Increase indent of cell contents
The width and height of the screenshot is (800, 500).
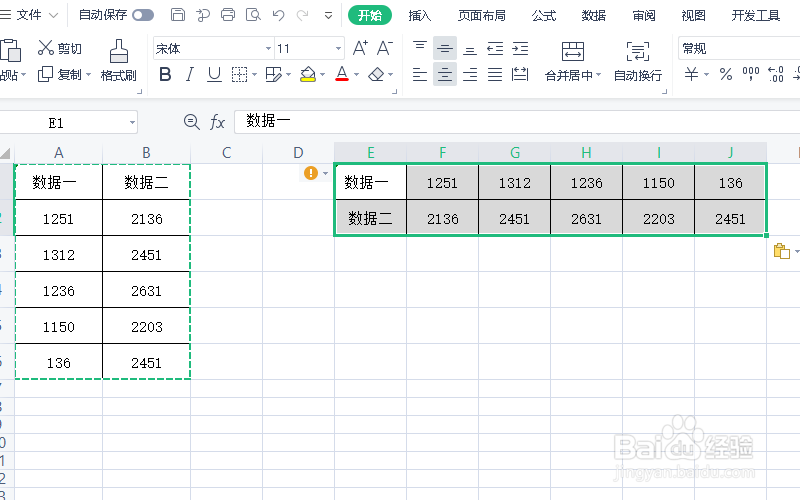click(x=520, y=48)
